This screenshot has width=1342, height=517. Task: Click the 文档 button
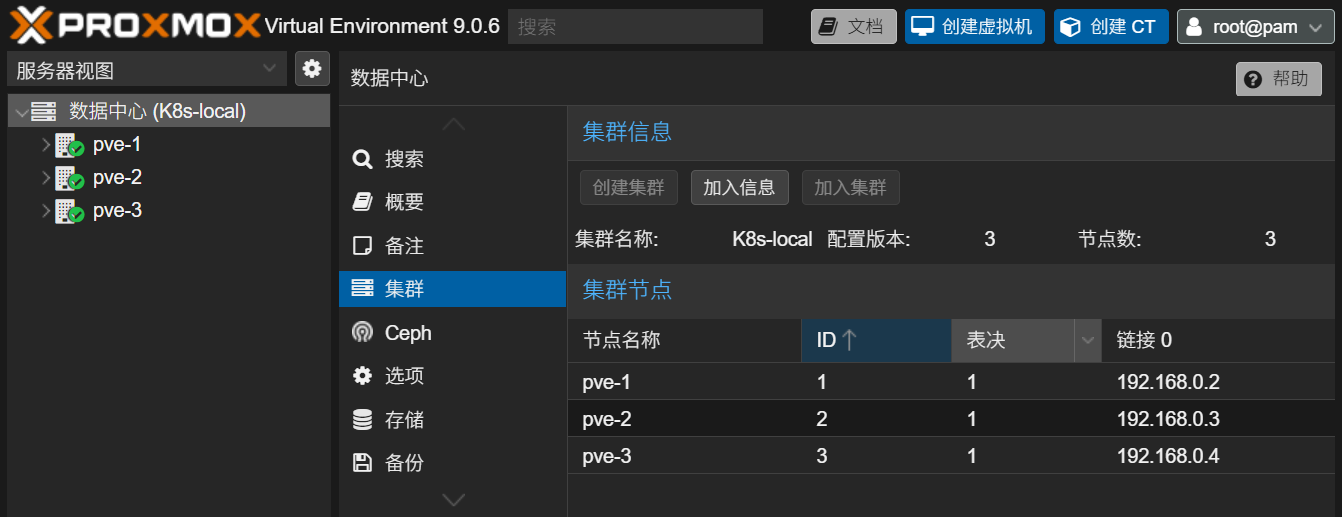click(853, 27)
